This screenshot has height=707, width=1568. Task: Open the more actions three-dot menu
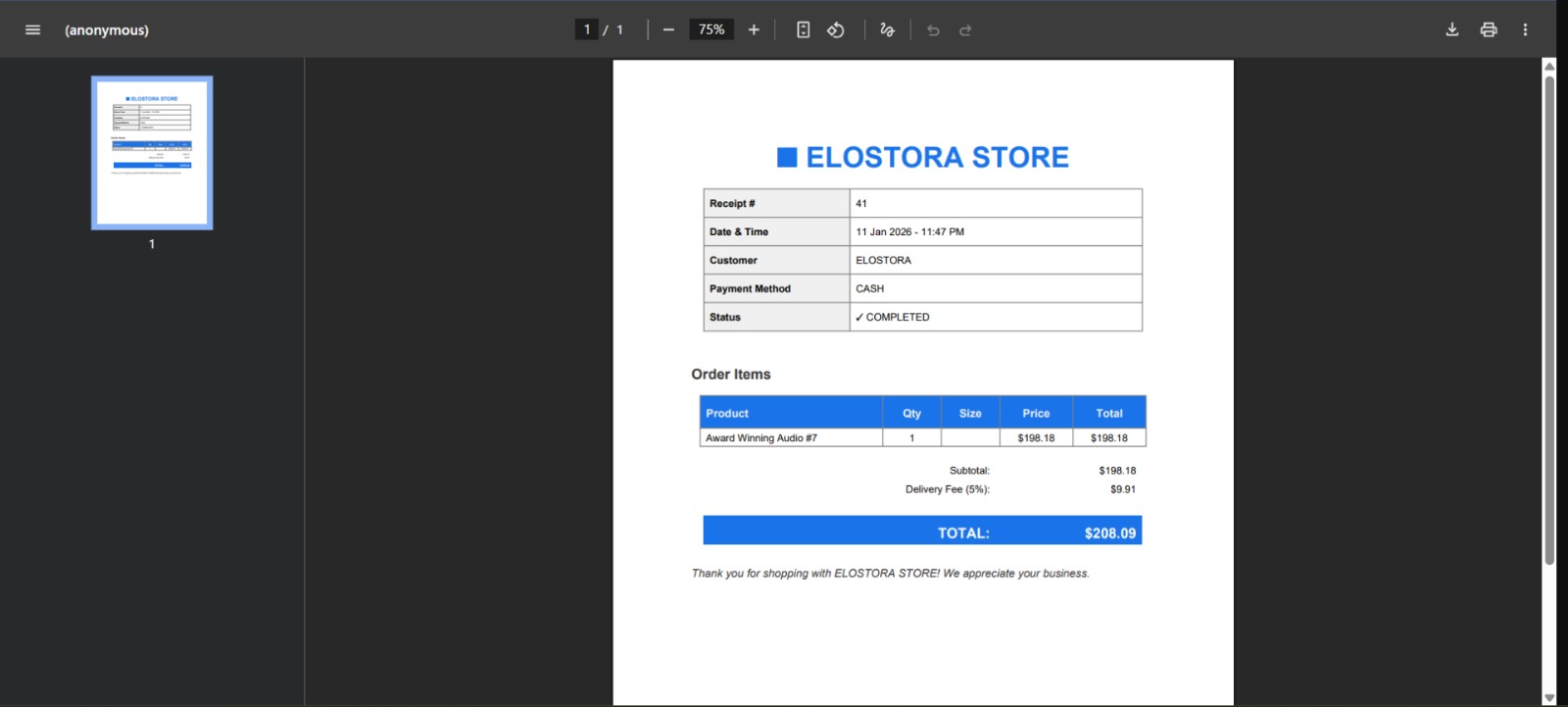1525,29
